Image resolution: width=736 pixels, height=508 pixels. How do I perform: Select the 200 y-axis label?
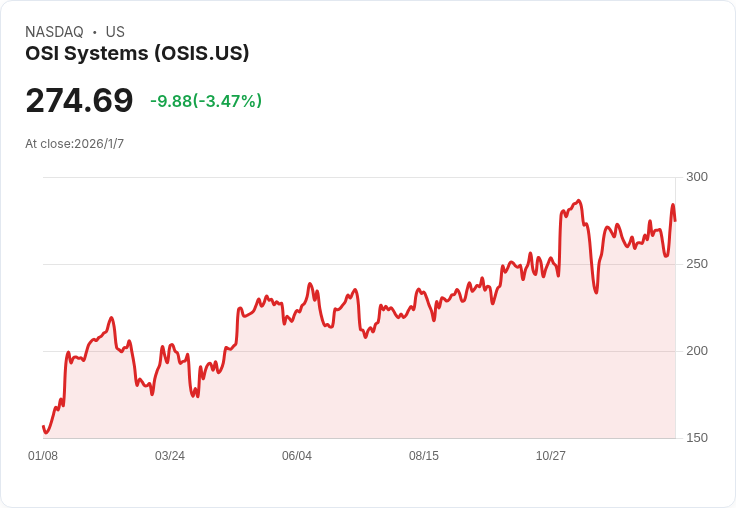697,351
